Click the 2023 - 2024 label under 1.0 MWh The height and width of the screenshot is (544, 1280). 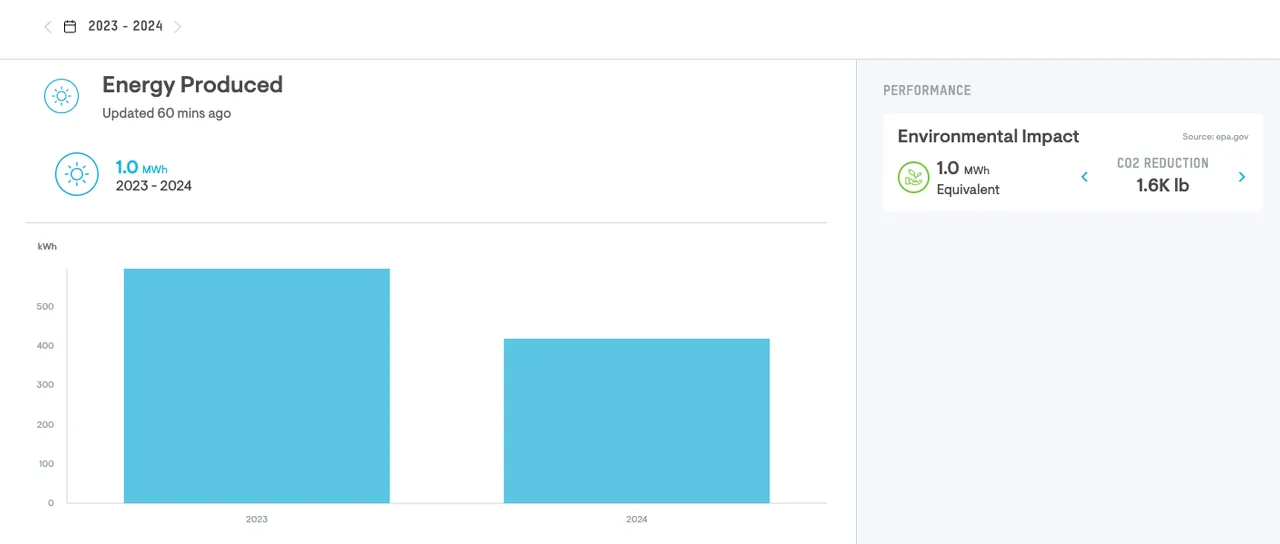(x=153, y=186)
